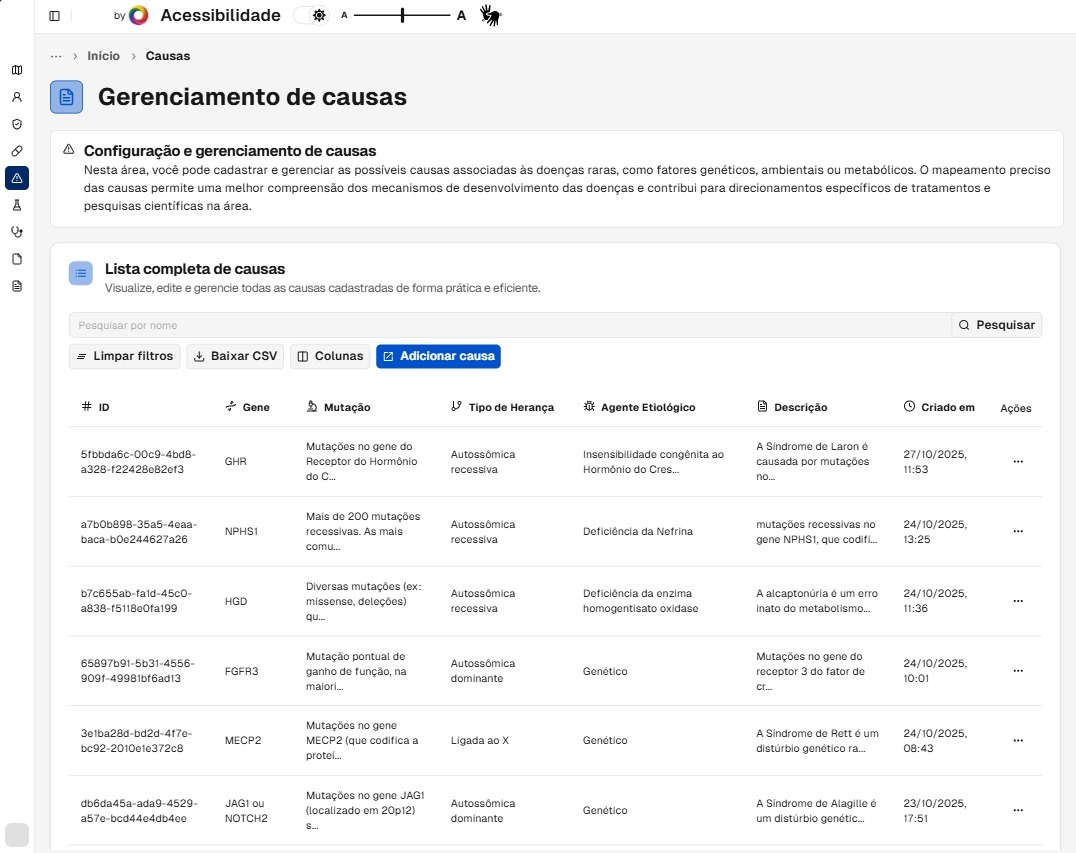Toggle the sidebar panel icon
Image resolution: width=1076 pixels, height=853 pixels.
tap(54, 16)
